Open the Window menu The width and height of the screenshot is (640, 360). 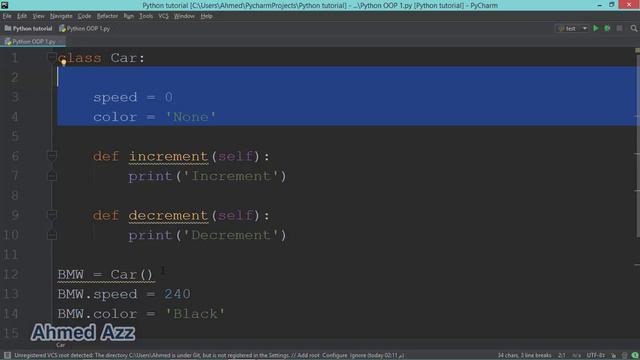tap(184, 16)
